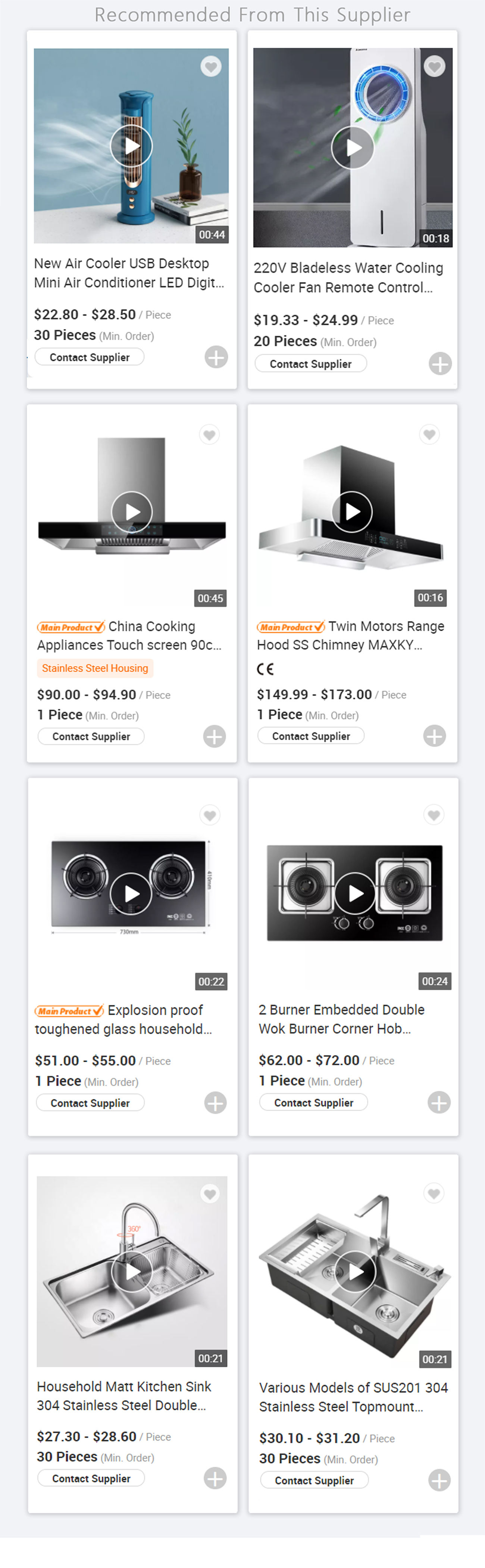This screenshot has height=1568, width=485.
Task: Favorite the USB Desktop Mini Air Conditioner
Action: pyautogui.click(x=210, y=67)
